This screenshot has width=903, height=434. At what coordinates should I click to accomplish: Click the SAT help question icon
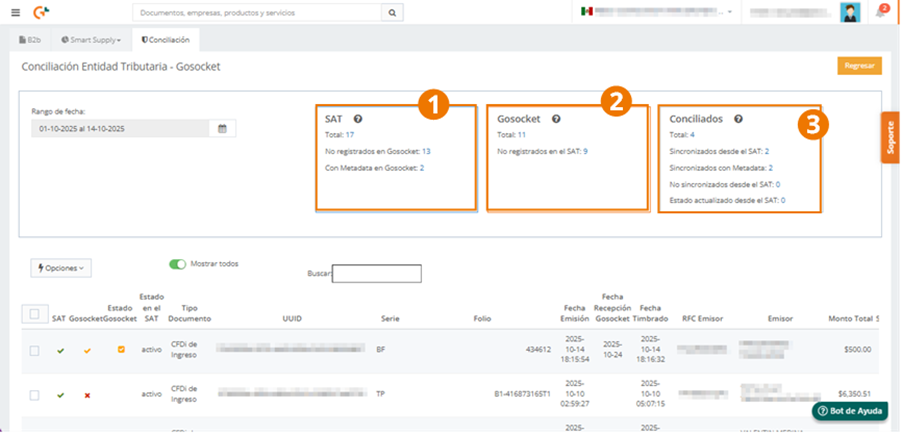tap(358, 119)
